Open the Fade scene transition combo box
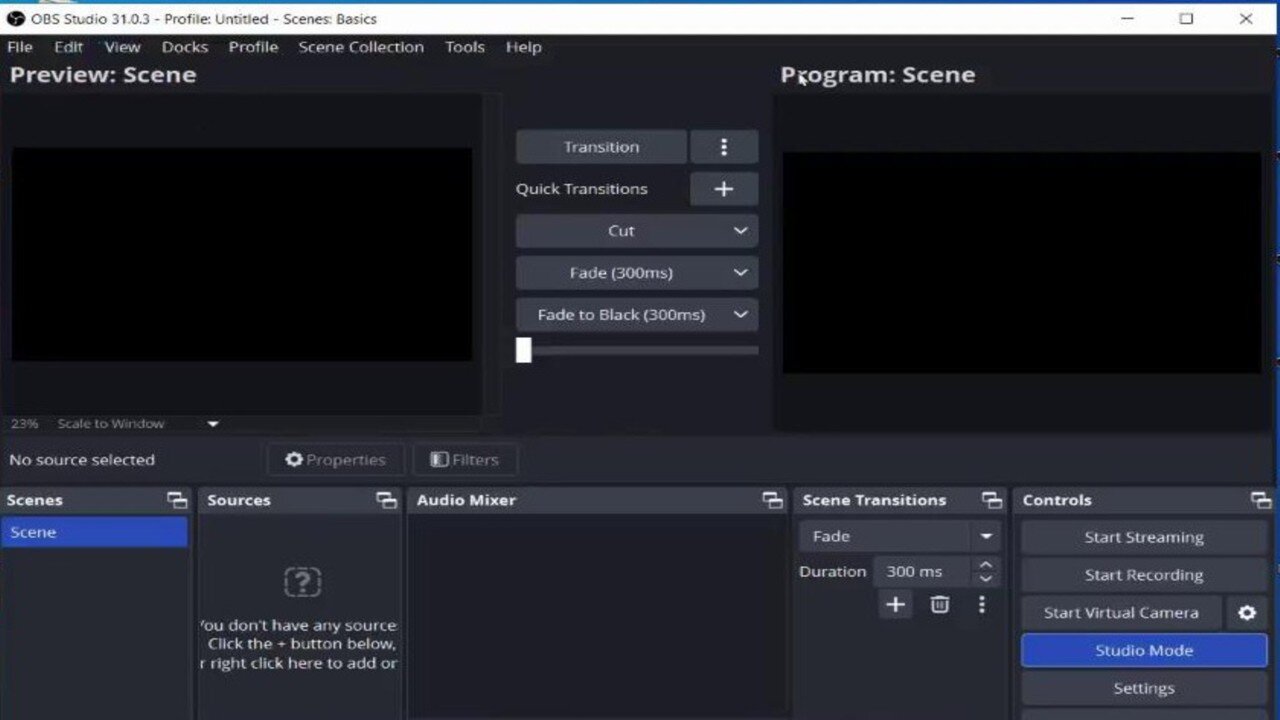This screenshot has width=1280, height=720. point(899,536)
